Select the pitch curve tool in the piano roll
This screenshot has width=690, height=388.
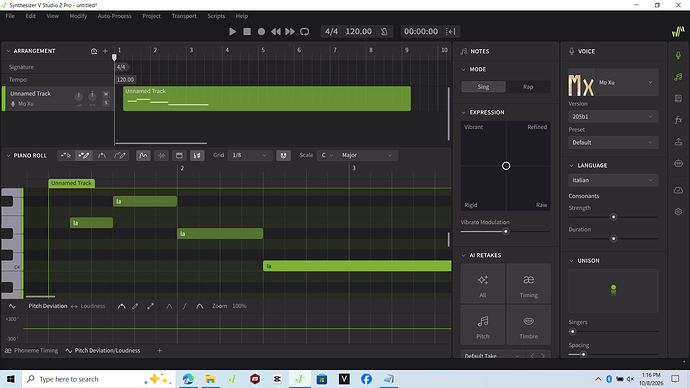102,155
